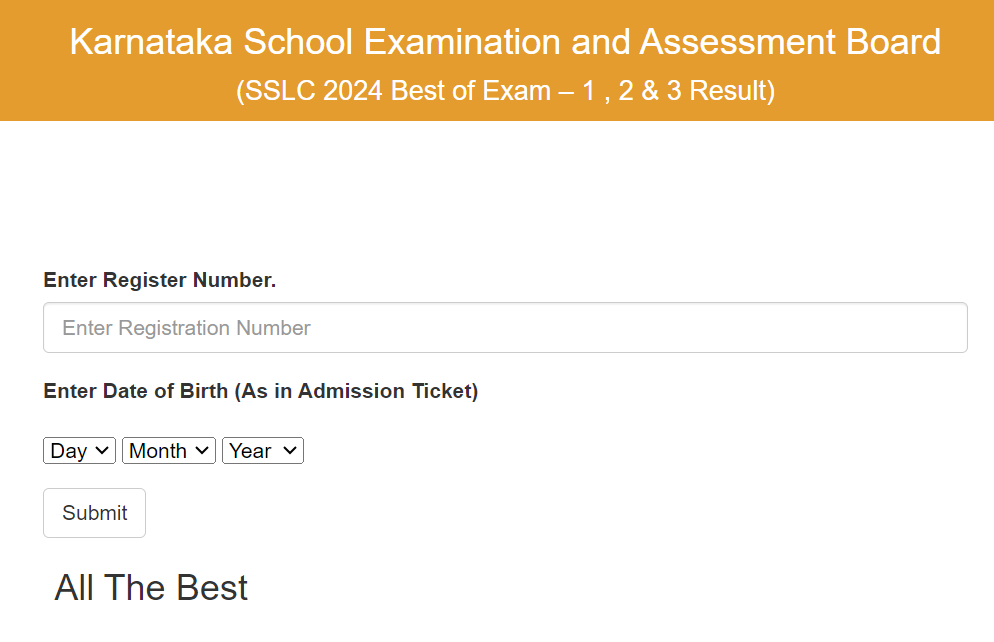Screen dimensions: 994x642
Task: Click the chevron arrow on Year selector
Action: (x=290, y=451)
